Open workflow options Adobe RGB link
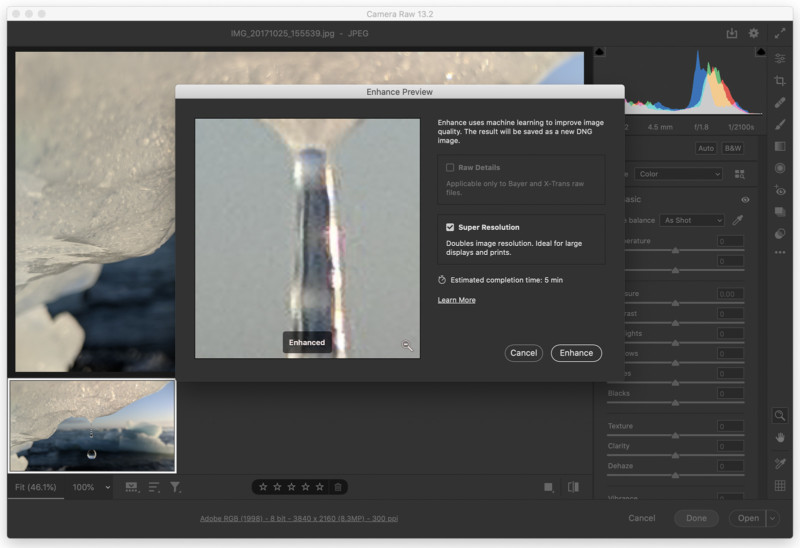800x548 pixels. point(299,518)
